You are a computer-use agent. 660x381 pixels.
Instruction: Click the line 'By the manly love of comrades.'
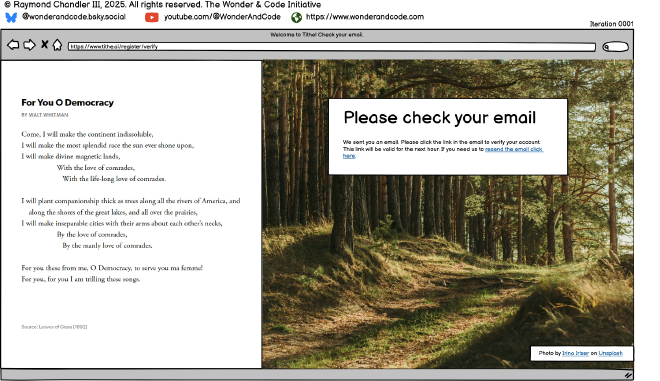[107, 245]
